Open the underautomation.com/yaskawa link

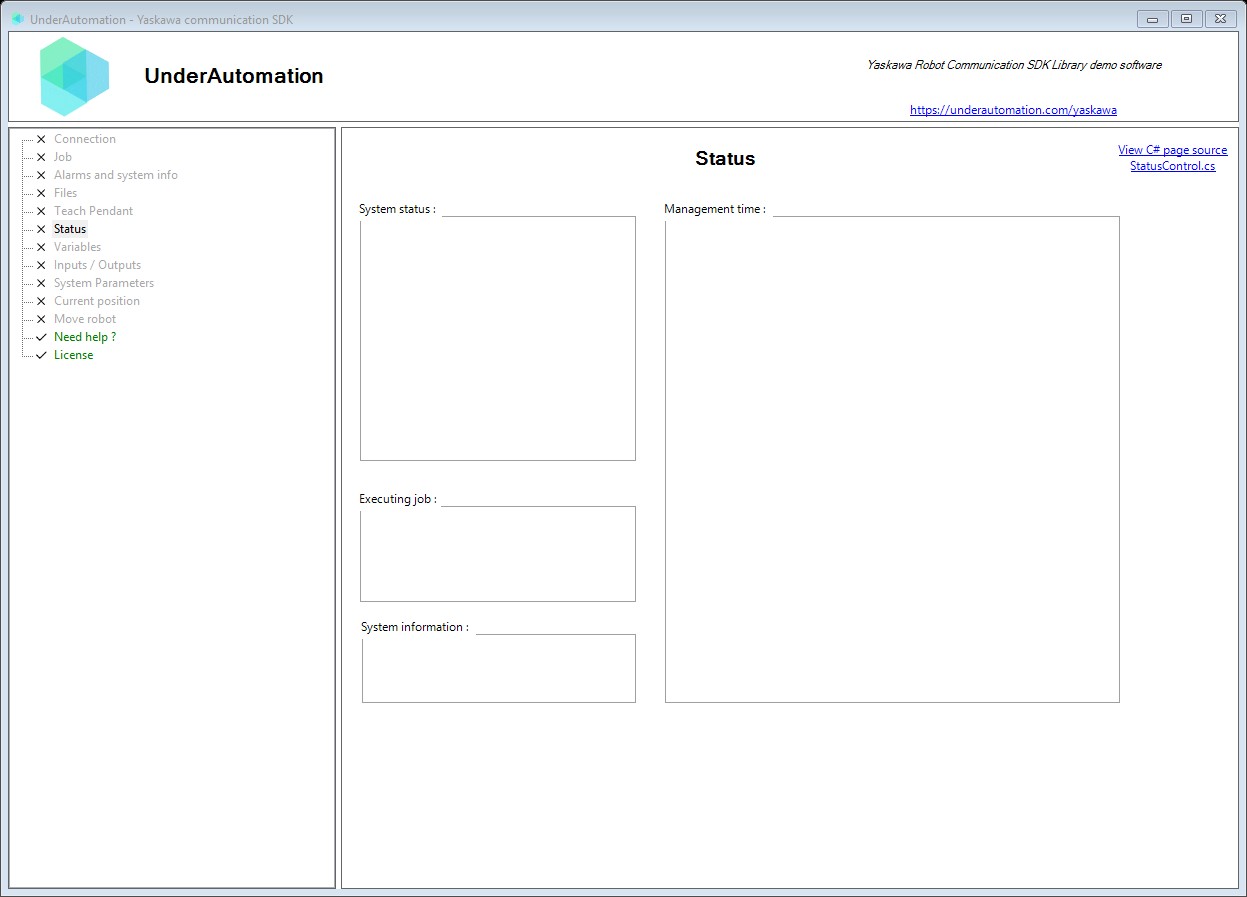pos(1013,110)
